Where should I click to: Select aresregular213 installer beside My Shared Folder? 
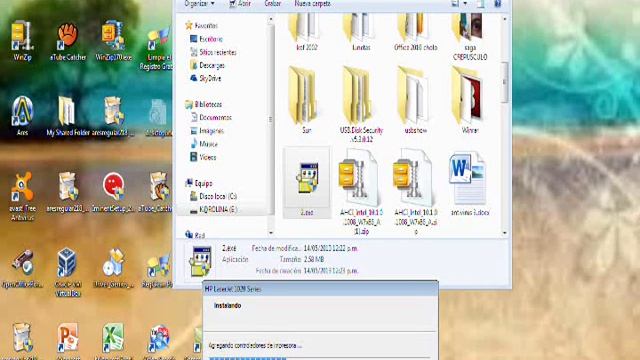(113, 115)
